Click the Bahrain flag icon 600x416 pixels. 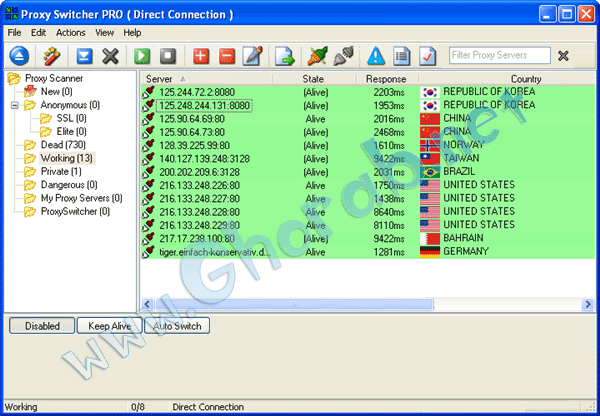430,238
